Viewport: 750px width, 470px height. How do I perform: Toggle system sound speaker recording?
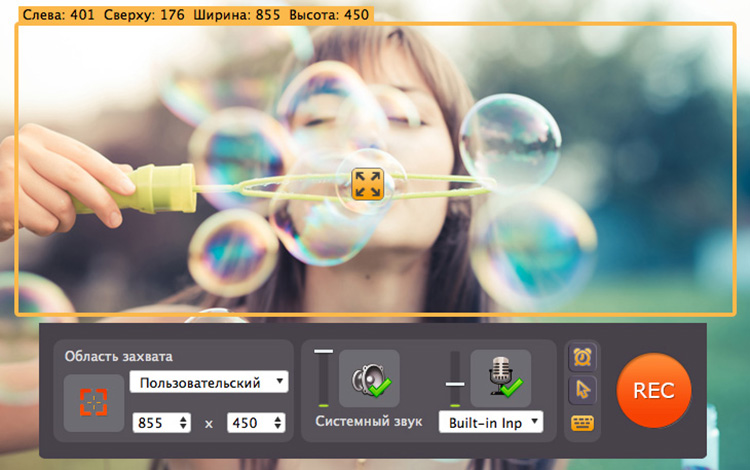(369, 379)
